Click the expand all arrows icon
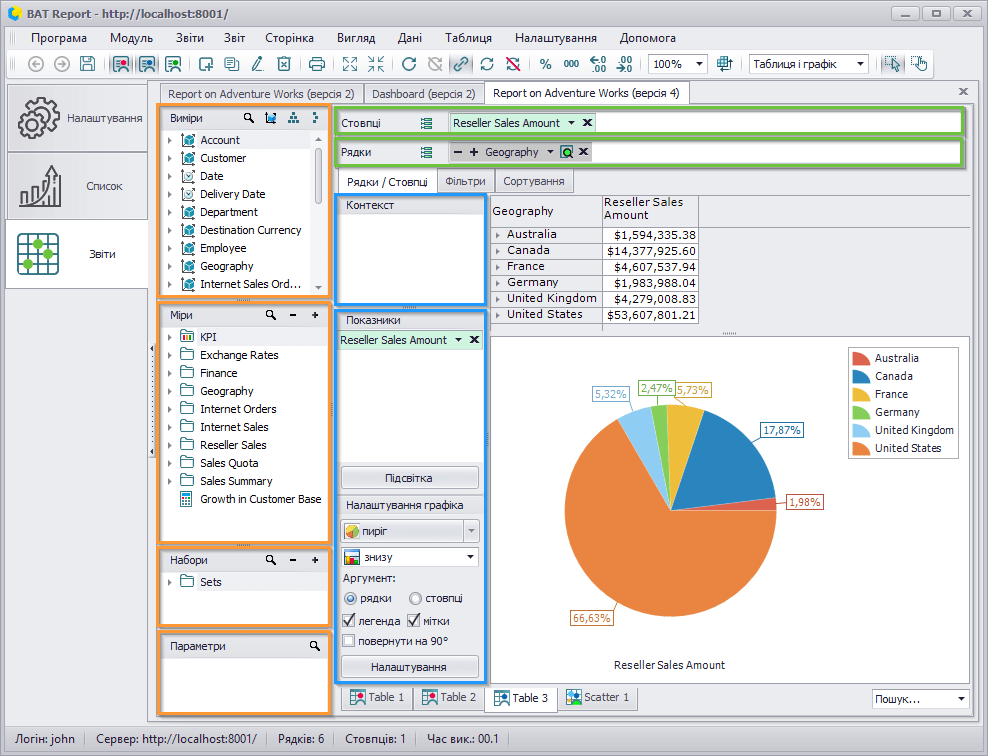 point(350,64)
